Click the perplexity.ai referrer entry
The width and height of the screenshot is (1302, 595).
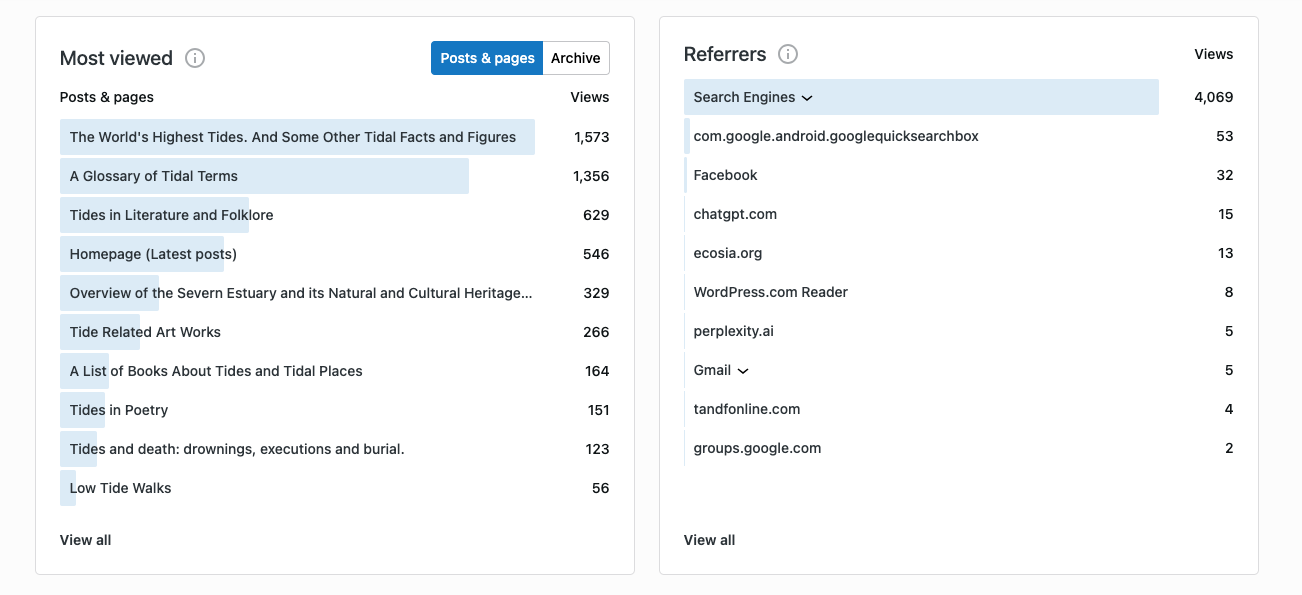pos(733,331)
